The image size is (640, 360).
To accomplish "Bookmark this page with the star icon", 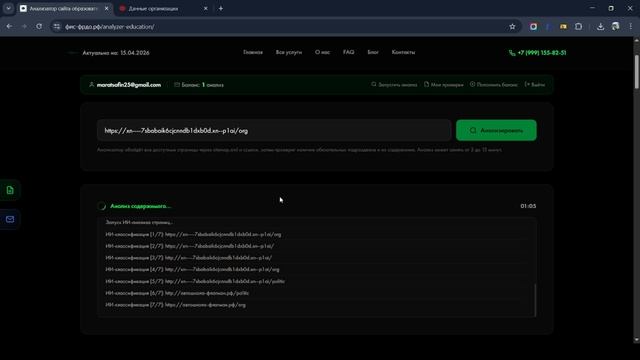I will pos(512,27).
